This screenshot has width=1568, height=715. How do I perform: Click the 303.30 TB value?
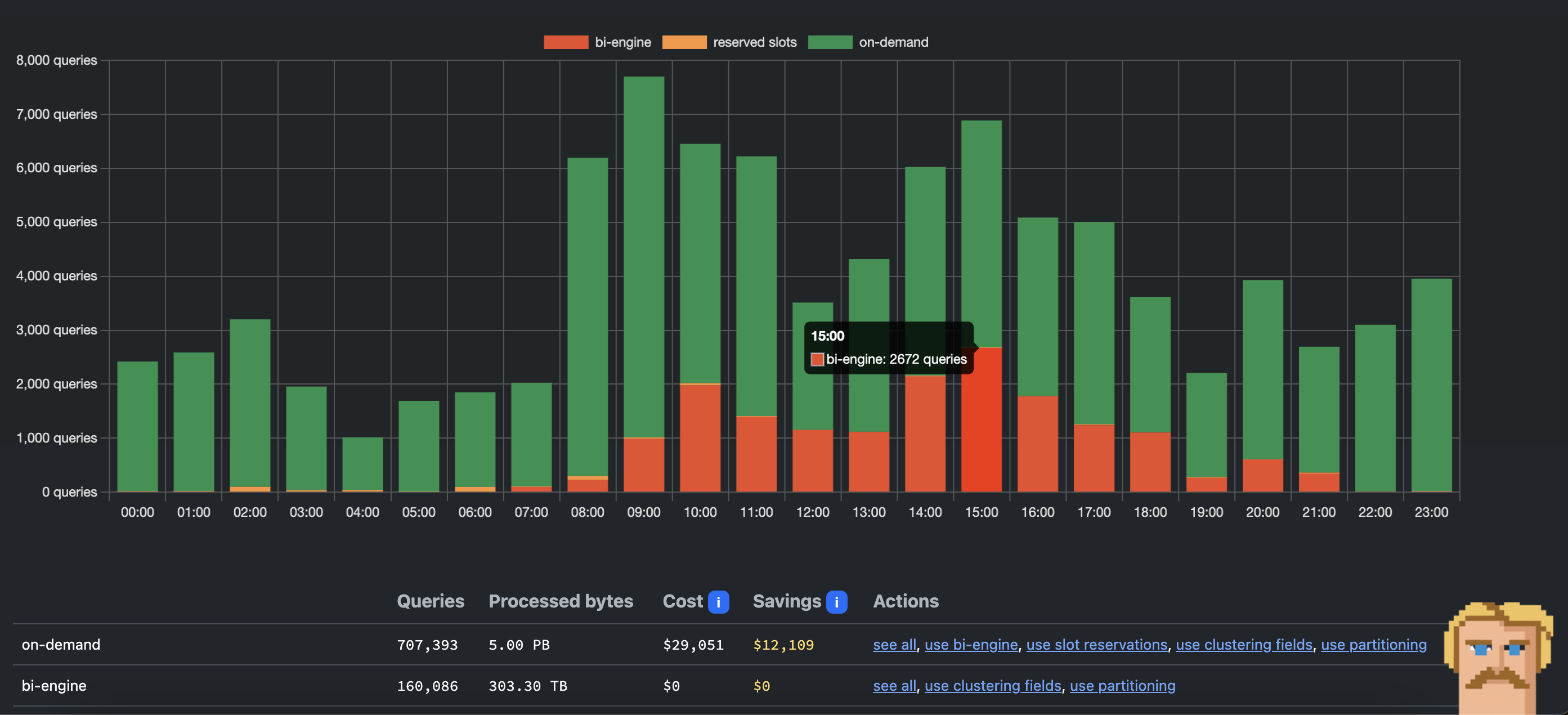tap(528, 686)
